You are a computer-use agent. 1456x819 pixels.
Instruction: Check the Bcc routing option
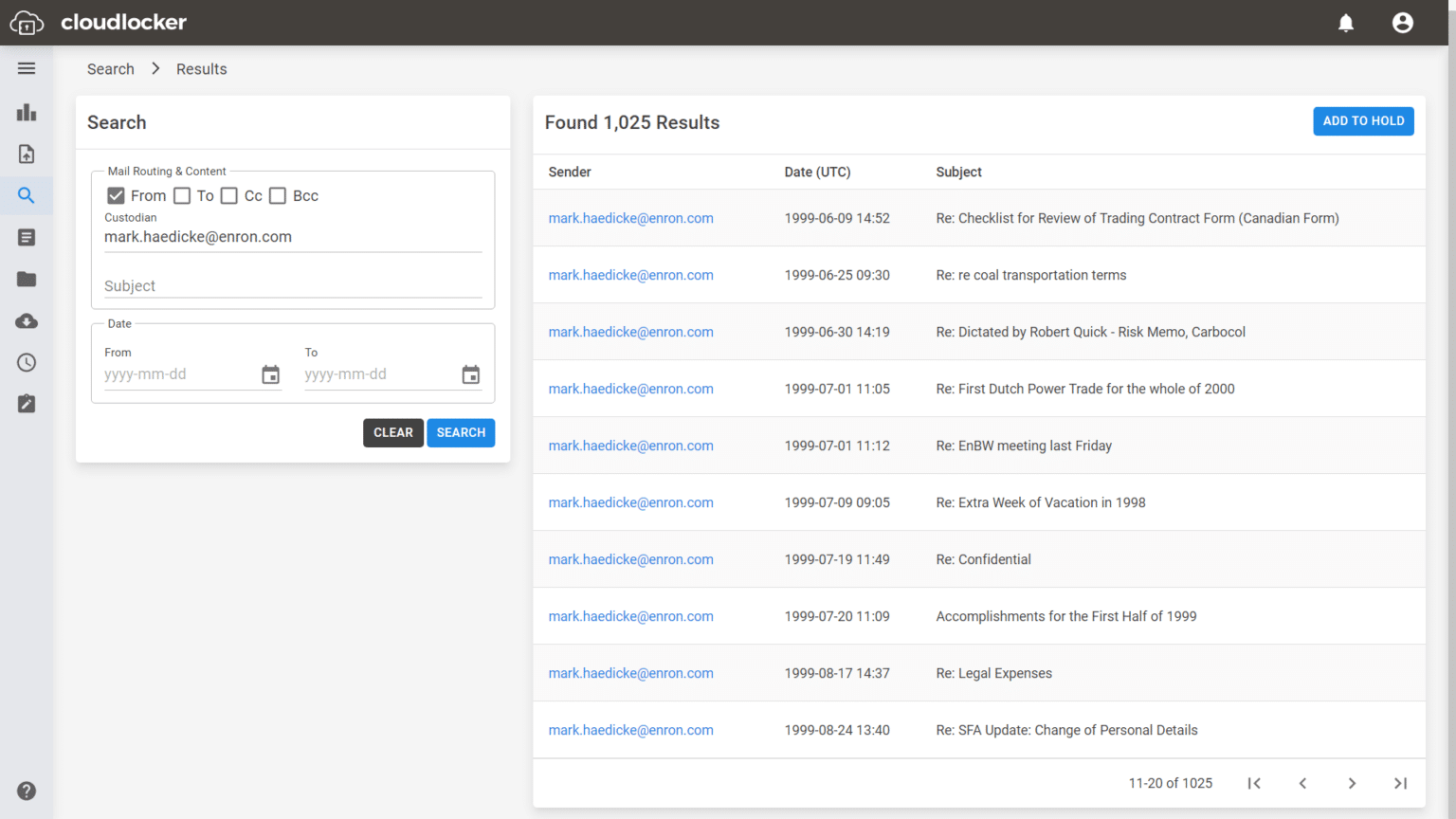(x=277, y=195)
